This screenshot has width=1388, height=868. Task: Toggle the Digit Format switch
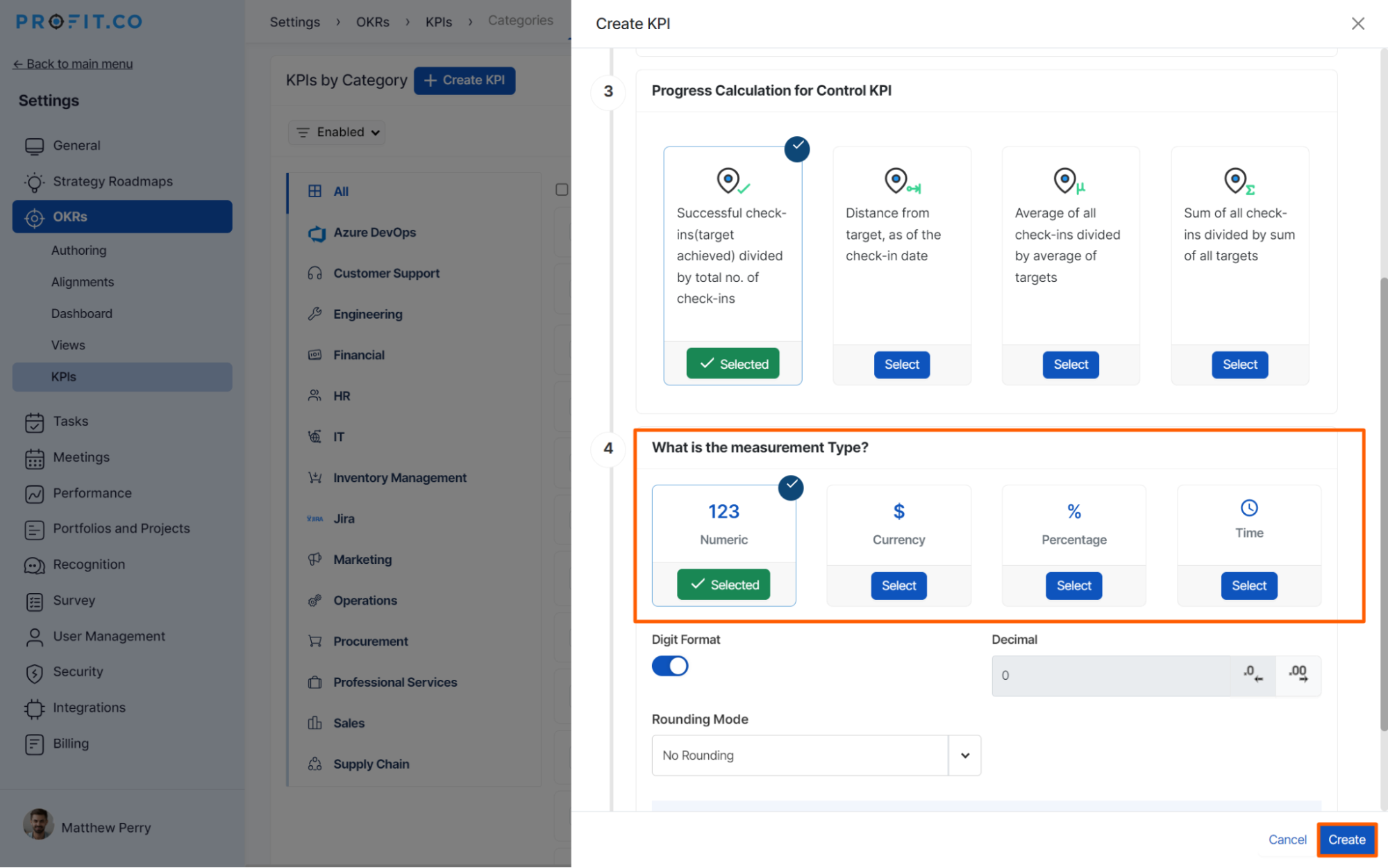click(669, 666)
